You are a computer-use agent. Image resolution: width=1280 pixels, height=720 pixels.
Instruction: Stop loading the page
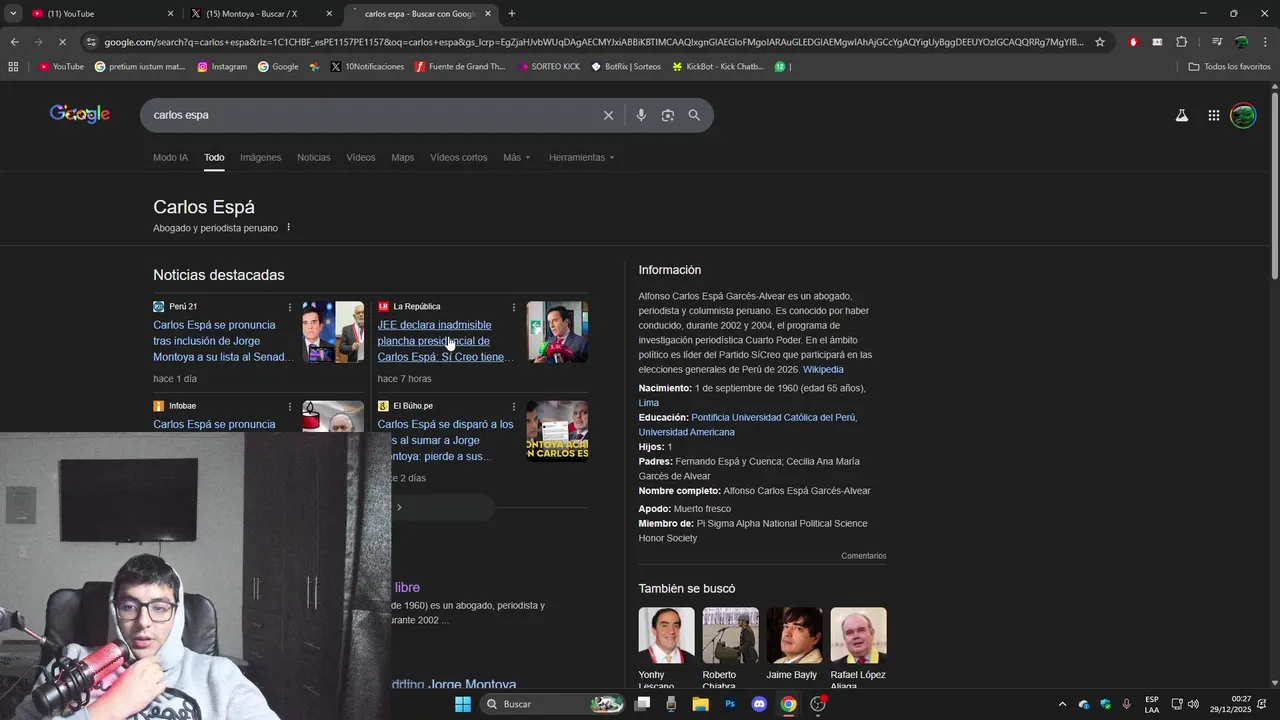pyautogui.click(x=61, y=42)
